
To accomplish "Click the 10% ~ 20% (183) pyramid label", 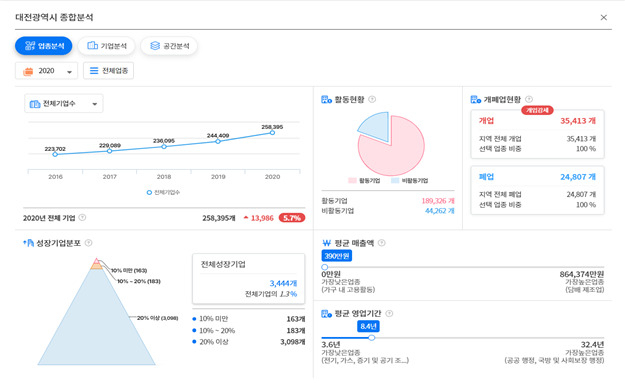I will pyautogui.click(x=139, y=281).
